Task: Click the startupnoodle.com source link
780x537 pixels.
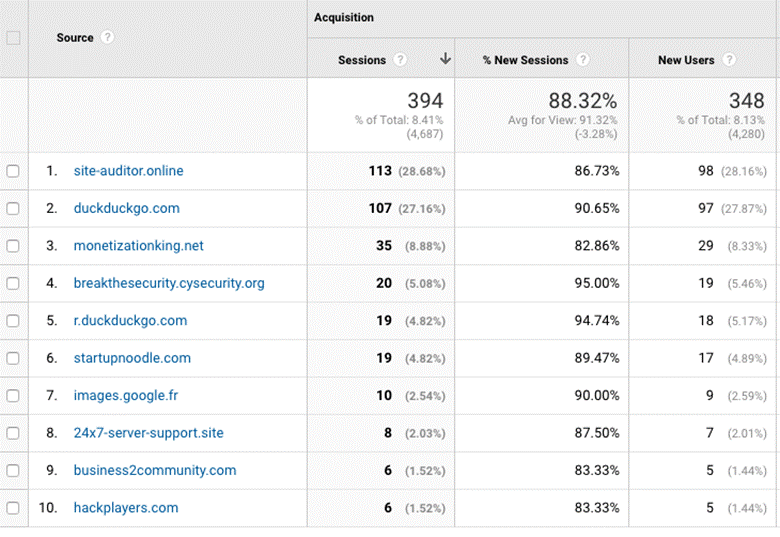Action: 132,358
